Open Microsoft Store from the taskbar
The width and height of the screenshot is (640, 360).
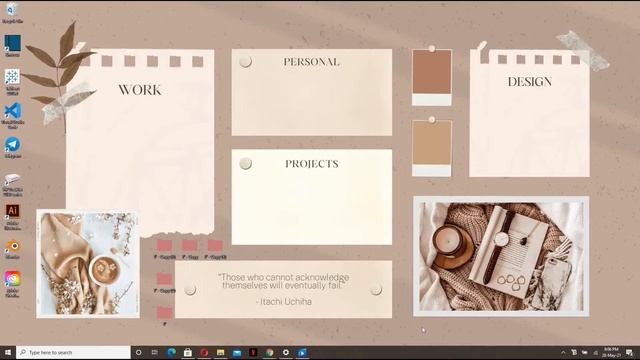point(188,352)
